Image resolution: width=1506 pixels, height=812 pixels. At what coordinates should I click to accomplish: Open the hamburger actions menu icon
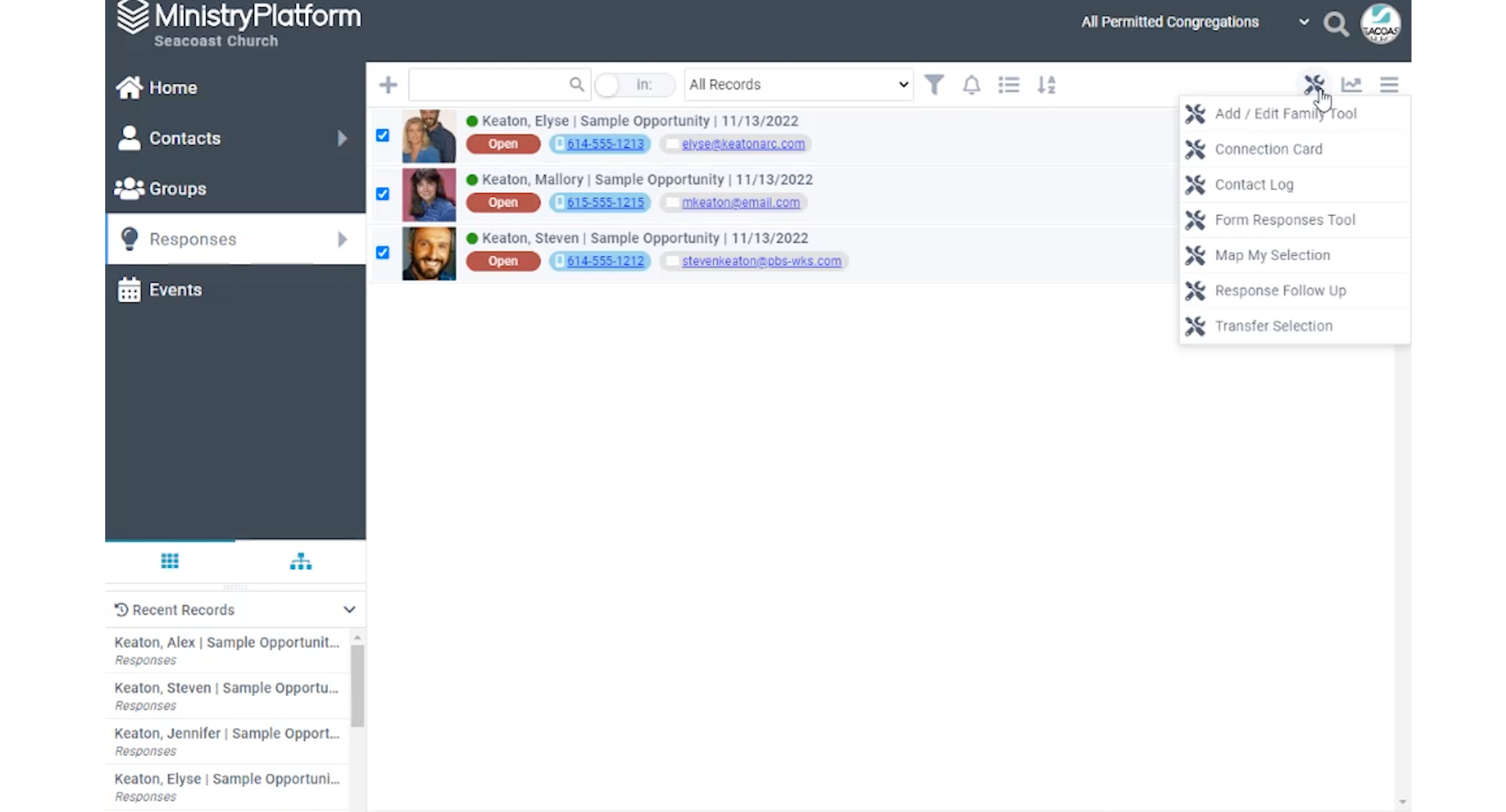pos(1389,84)
